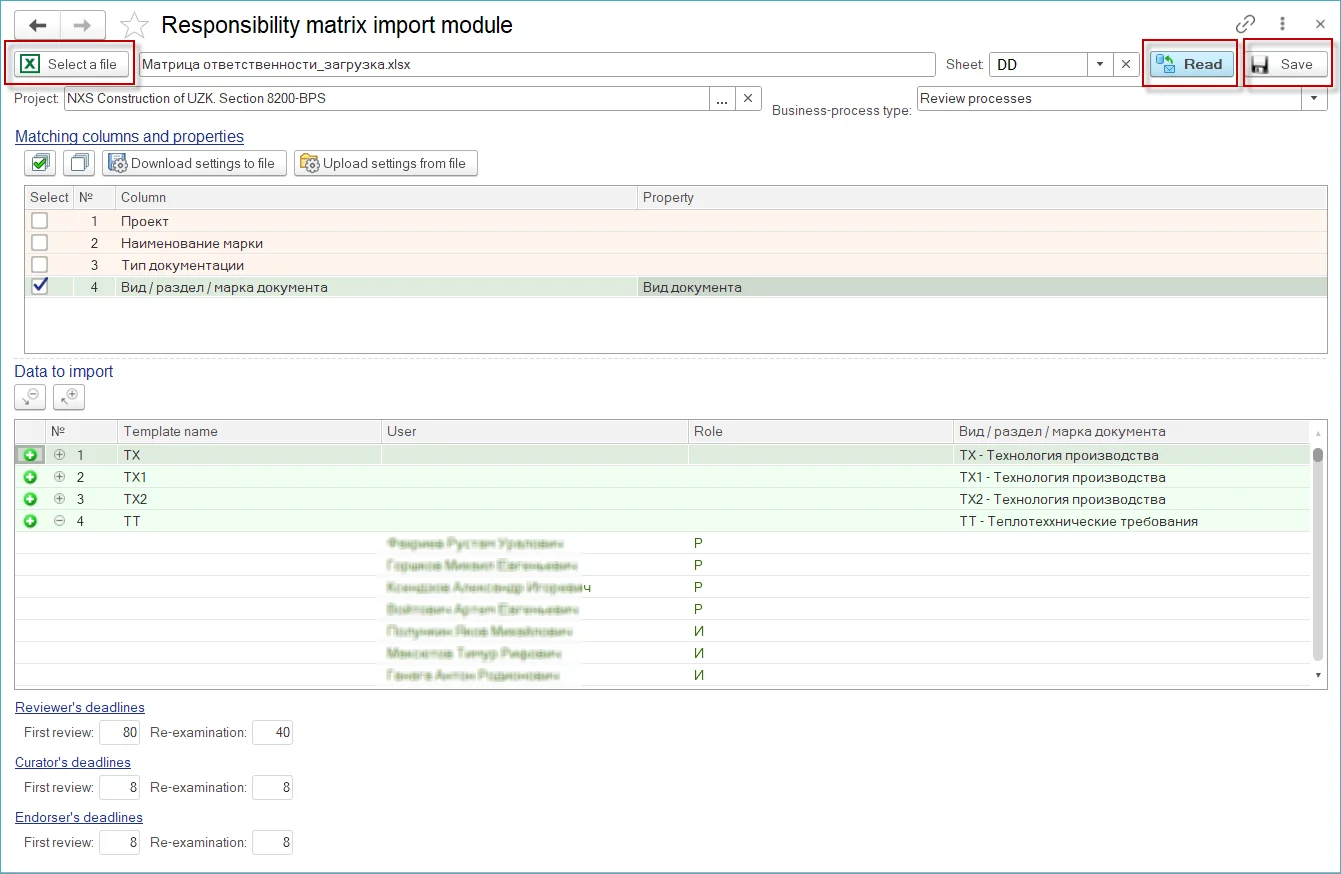Click the back navigation arrow

pos(37,25)
